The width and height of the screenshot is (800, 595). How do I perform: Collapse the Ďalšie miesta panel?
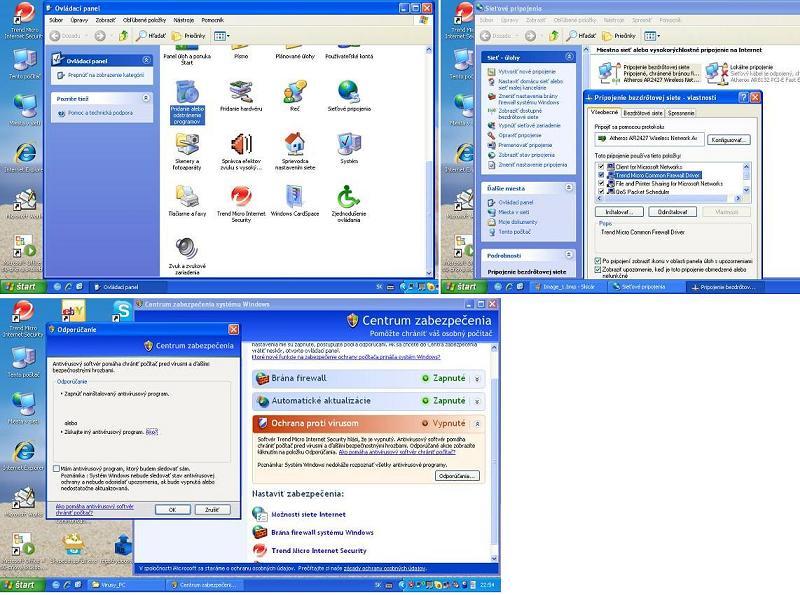[569, 188]
